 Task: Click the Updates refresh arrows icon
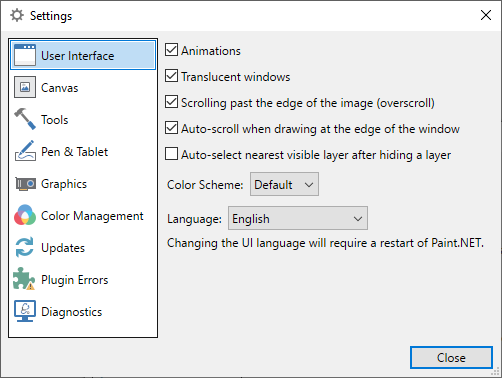pyautogui.click(x=25, y=247)
